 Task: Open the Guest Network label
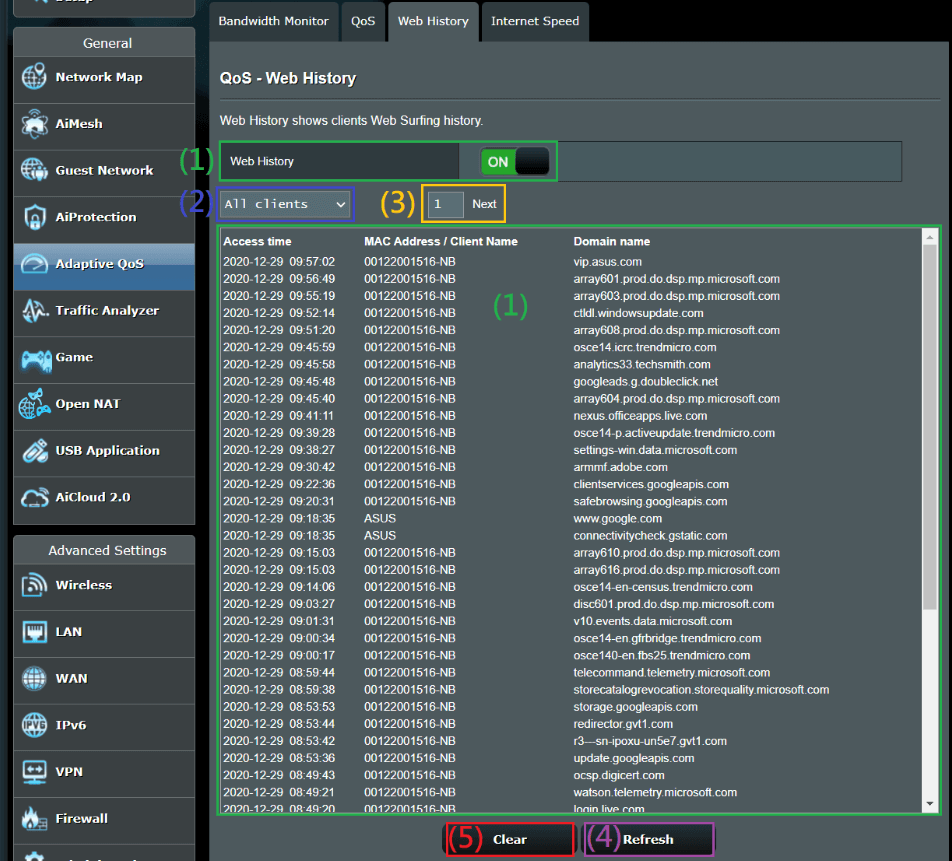pyautogui.click(x=104, y=171)
